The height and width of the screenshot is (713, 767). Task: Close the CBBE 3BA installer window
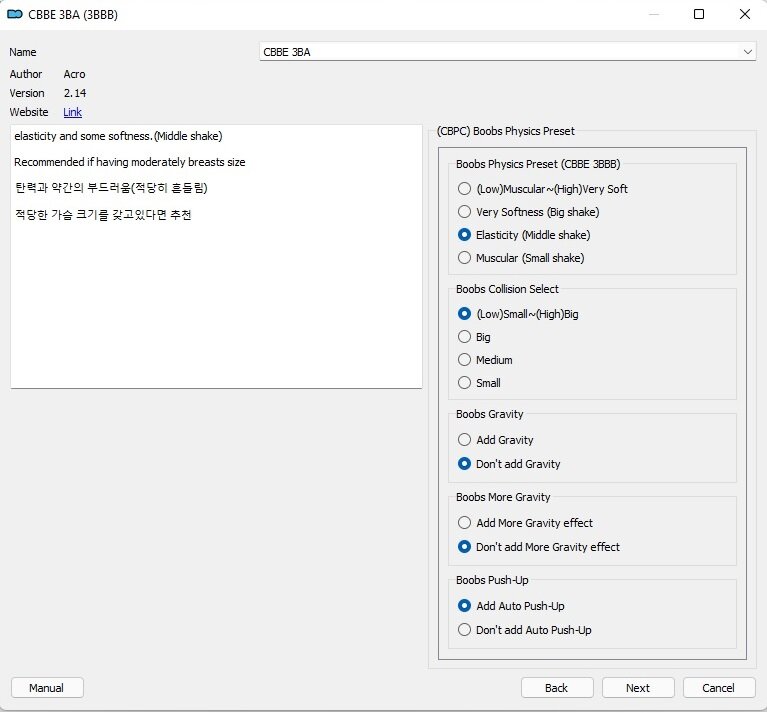coord(744,14)
